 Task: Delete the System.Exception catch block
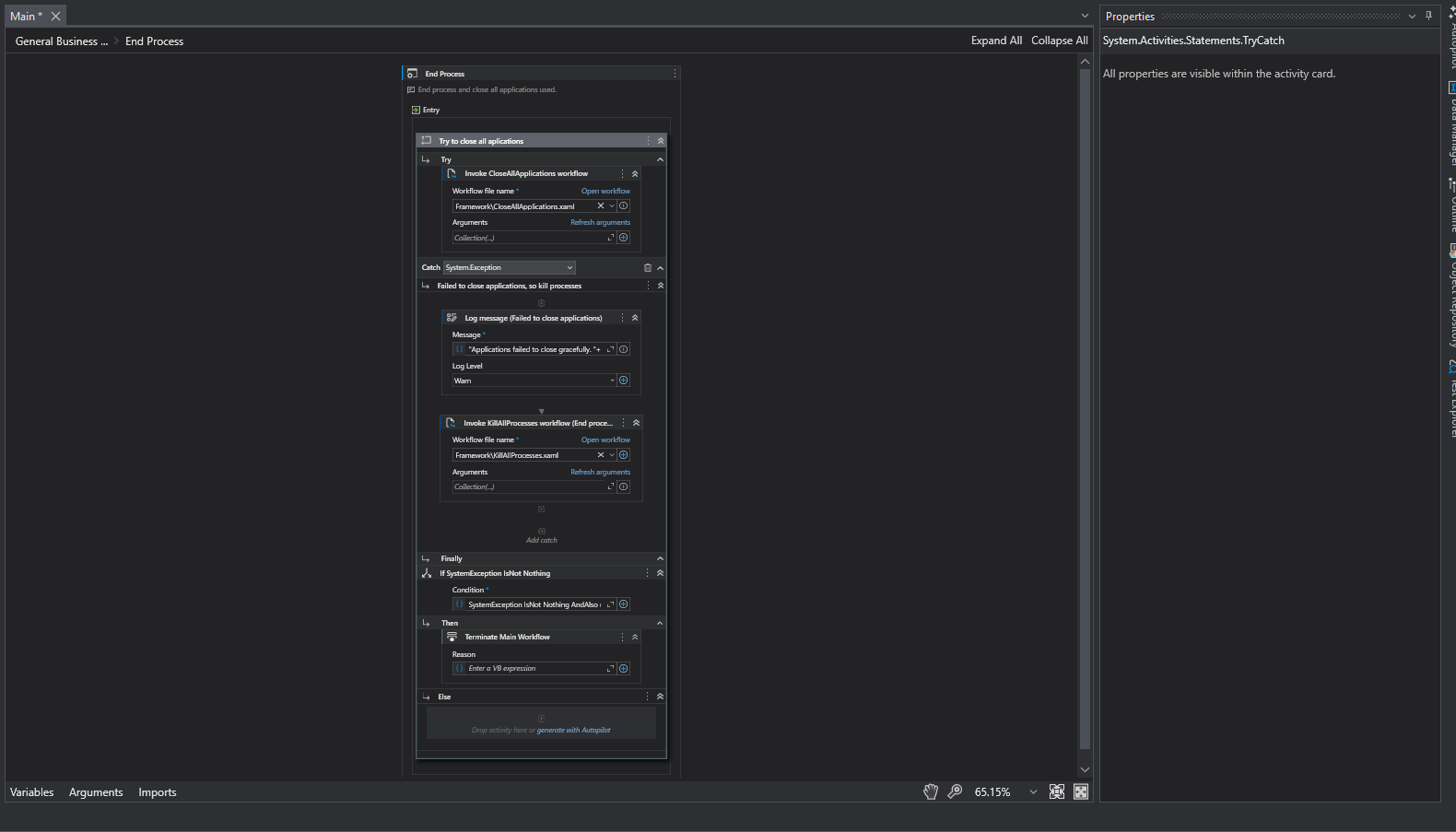click(x=647, y=268)
